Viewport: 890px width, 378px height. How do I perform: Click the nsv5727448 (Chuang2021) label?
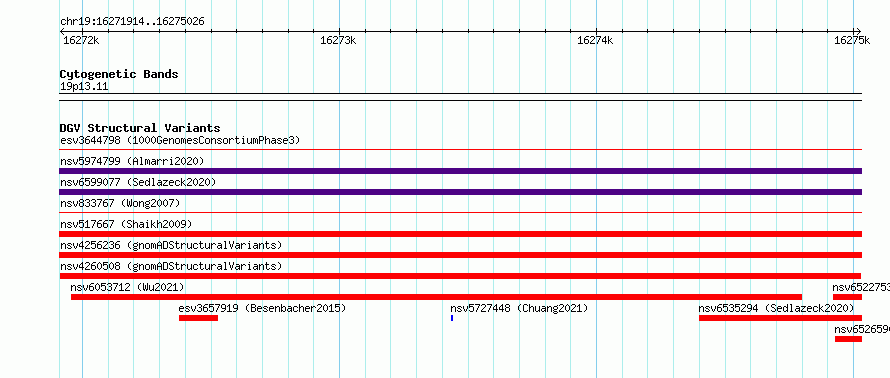click(519, 308)
